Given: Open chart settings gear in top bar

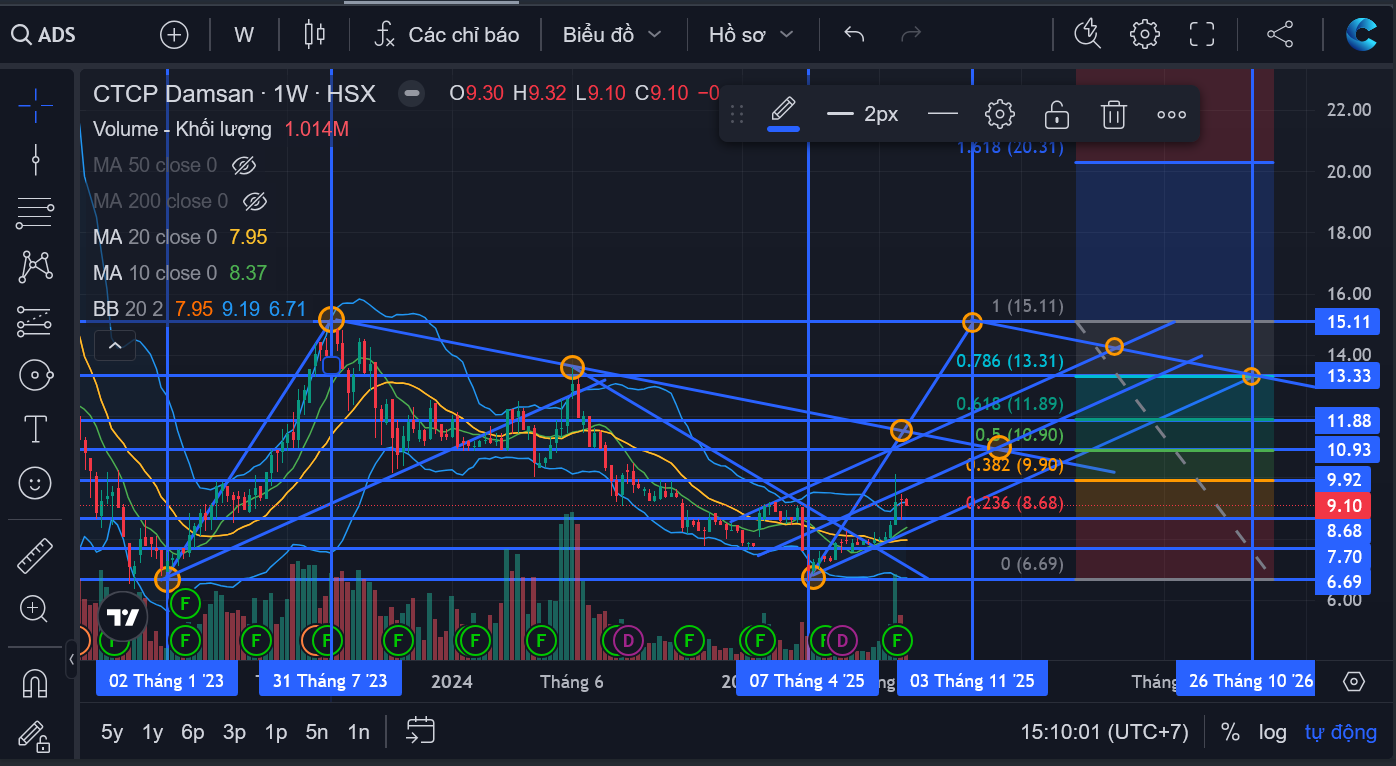Looking at the screenshot, I should click(x=1144, y=34).
